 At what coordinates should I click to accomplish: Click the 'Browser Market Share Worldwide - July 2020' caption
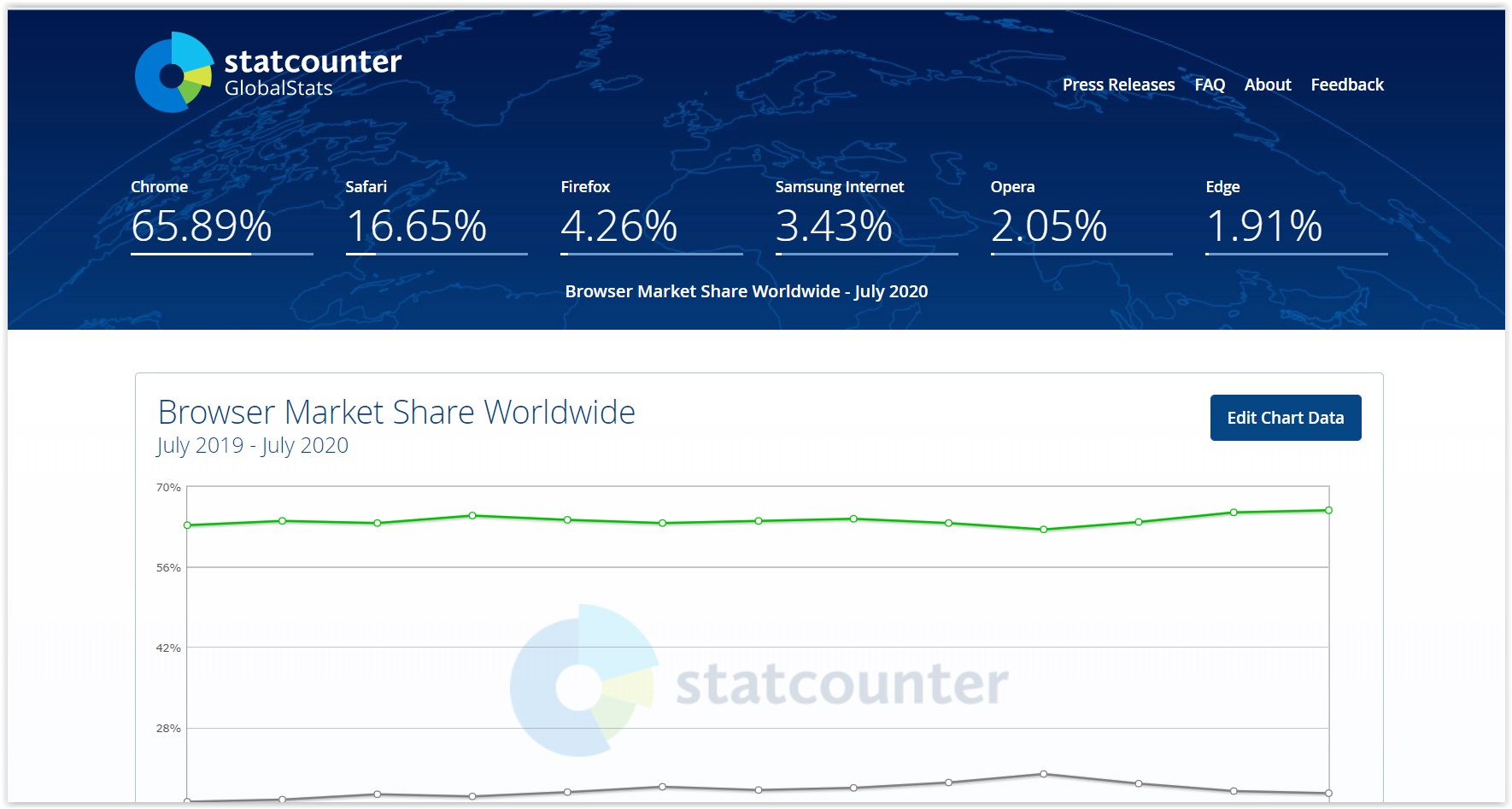747,291
